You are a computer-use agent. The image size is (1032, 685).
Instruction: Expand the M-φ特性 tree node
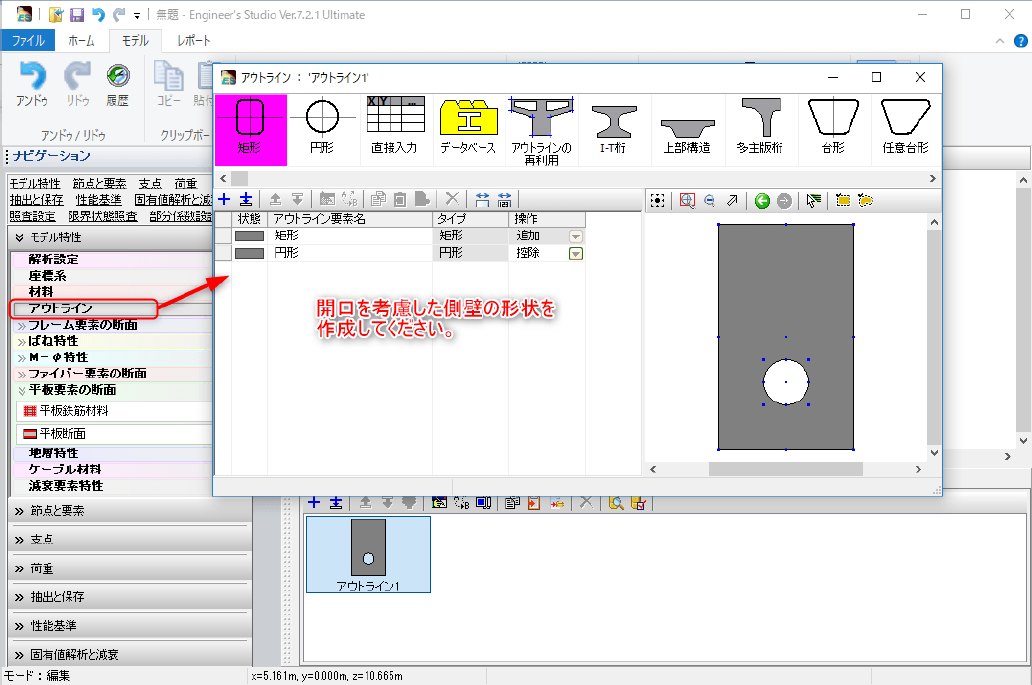[x=22, y=358]
